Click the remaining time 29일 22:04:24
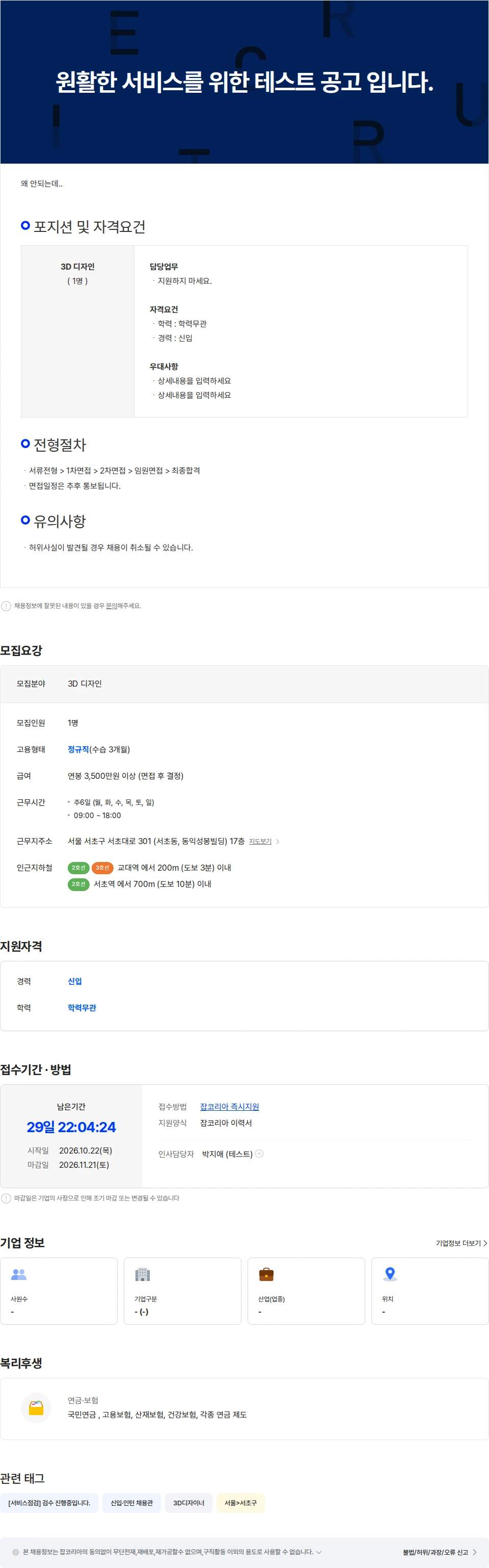Screen dimensions: 489x1568 (71, 1127)
